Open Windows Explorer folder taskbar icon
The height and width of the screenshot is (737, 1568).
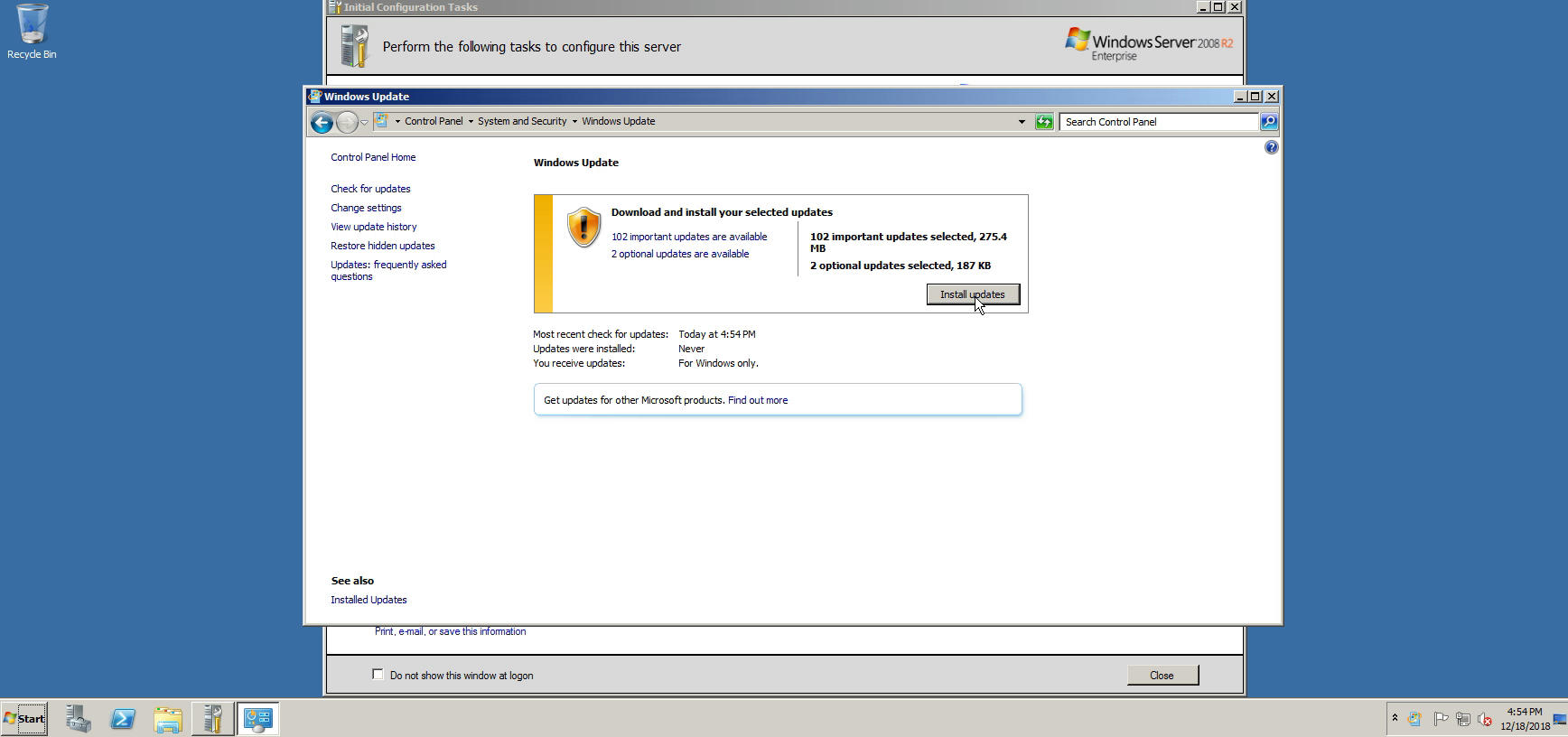[x=168, y=719]
